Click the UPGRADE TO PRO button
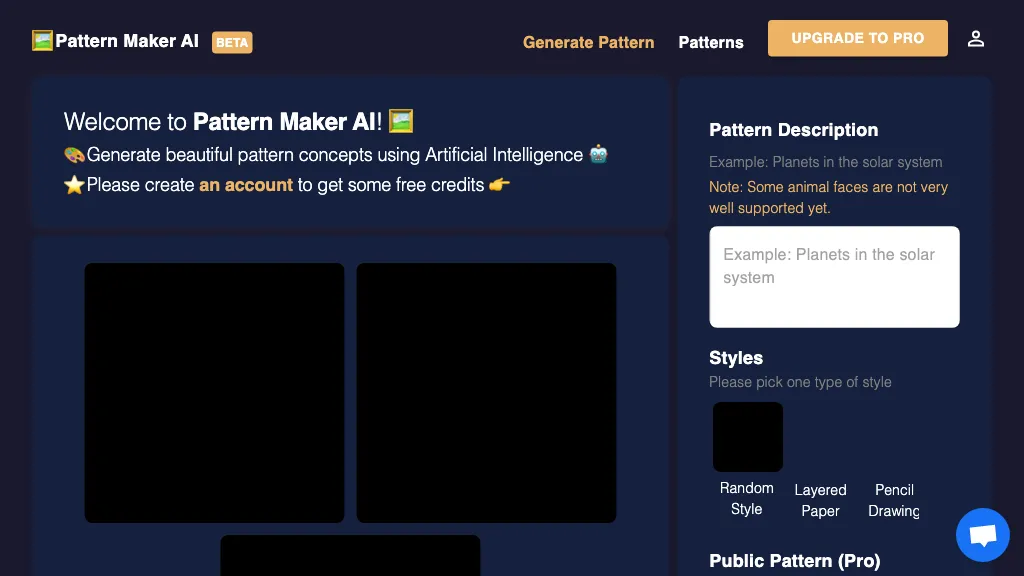 857,37
